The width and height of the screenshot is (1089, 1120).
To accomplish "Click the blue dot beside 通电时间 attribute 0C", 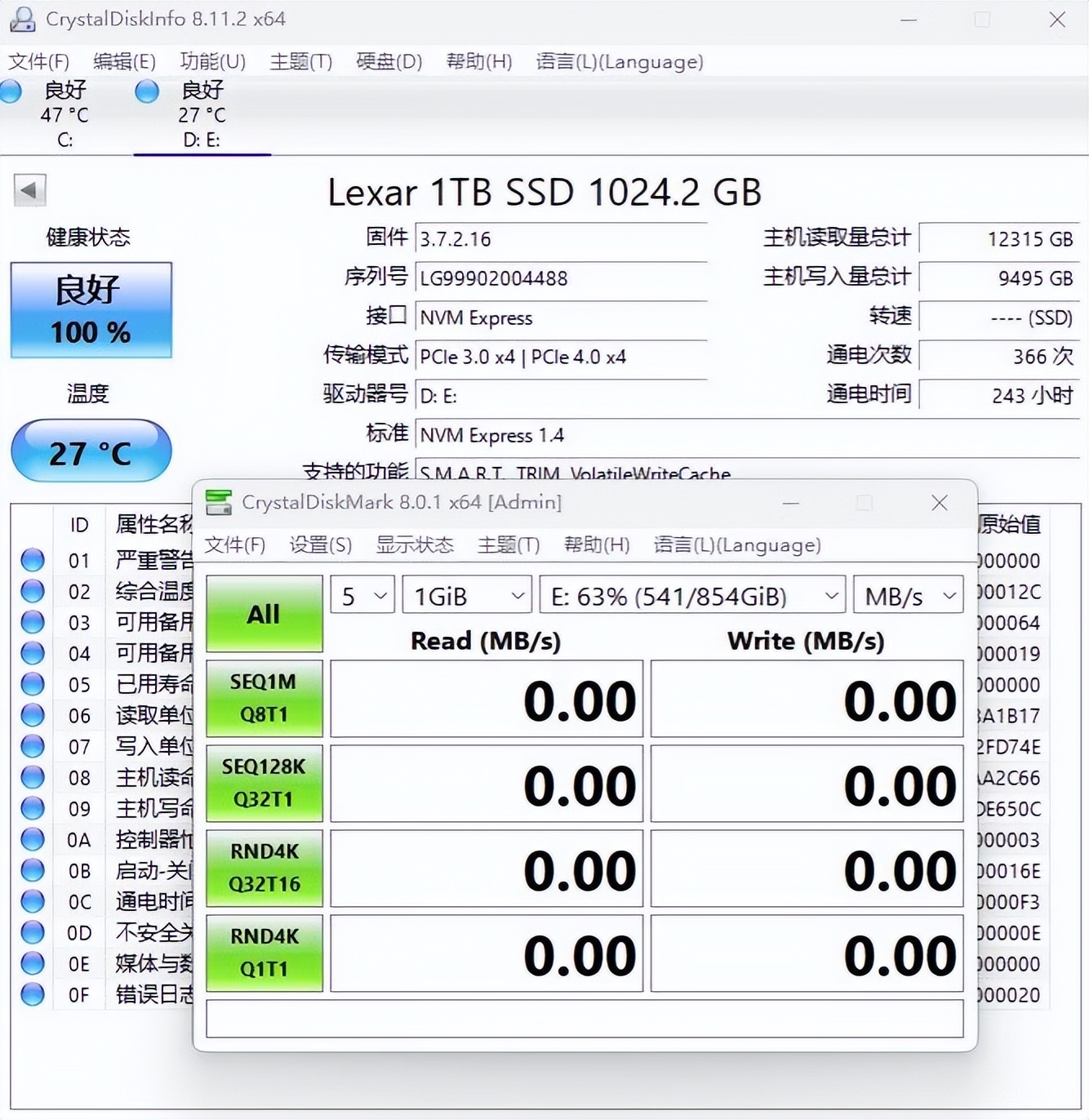I will [x=33, y=902].
